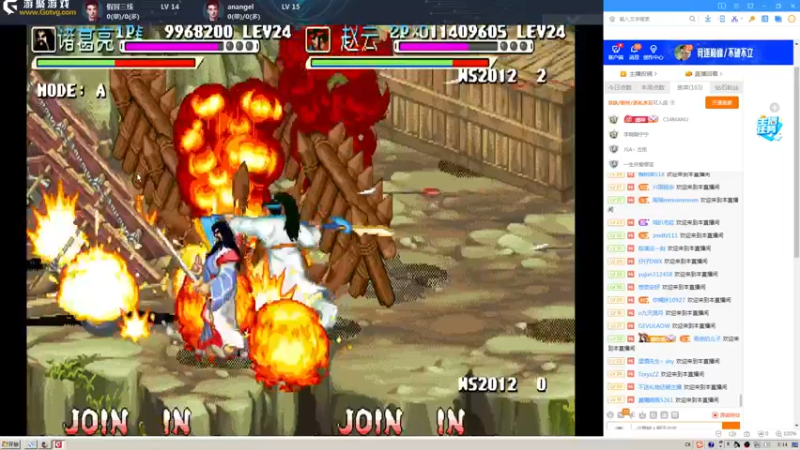Click the scissors screenshot tool icon
This screenshot has width=800, height=450.
[x=734, y=19]
